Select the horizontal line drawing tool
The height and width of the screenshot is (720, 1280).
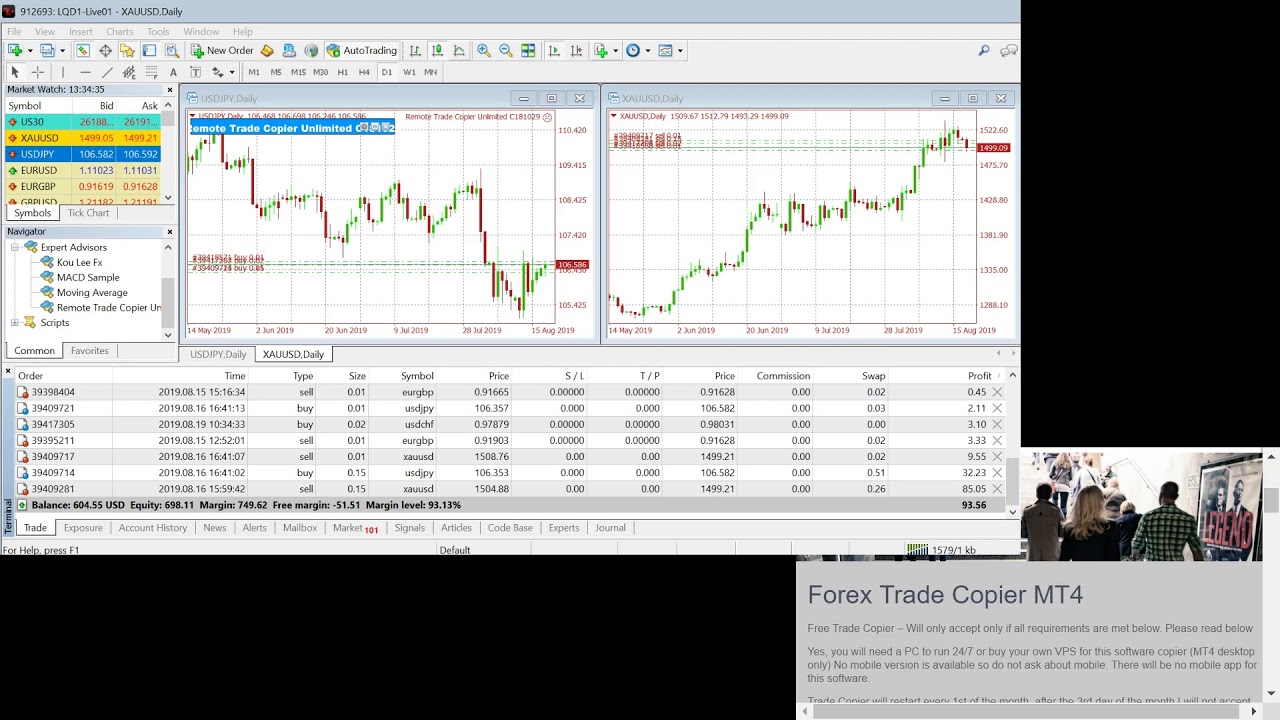85,72
